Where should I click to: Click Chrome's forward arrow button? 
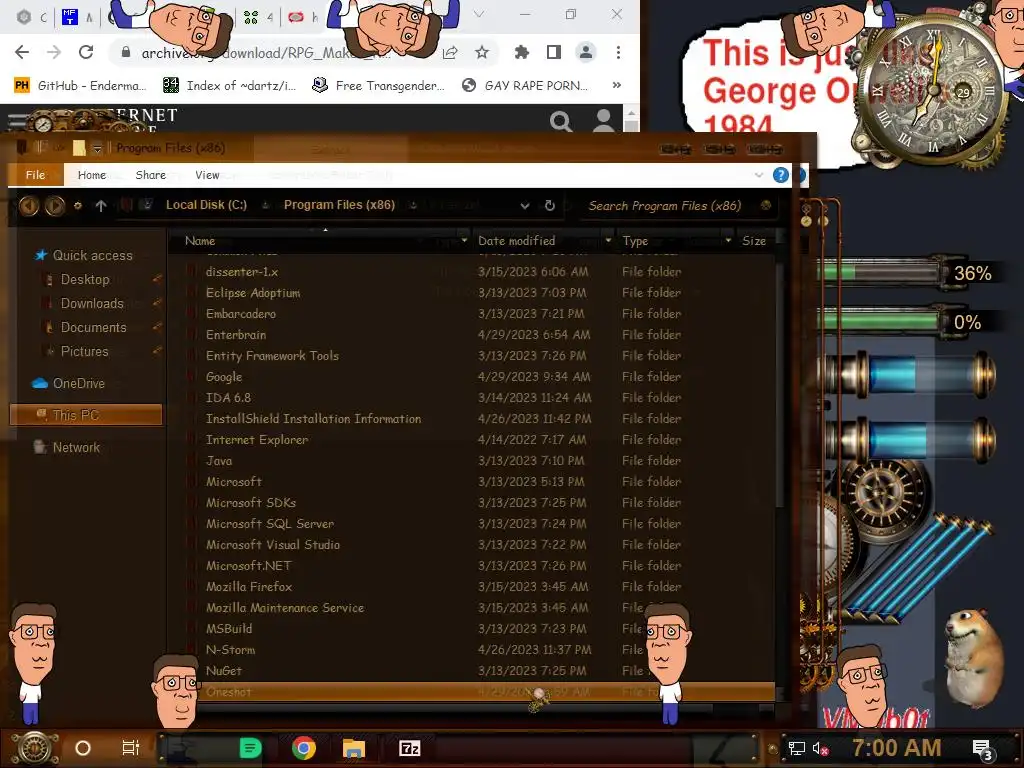[54, 52]
